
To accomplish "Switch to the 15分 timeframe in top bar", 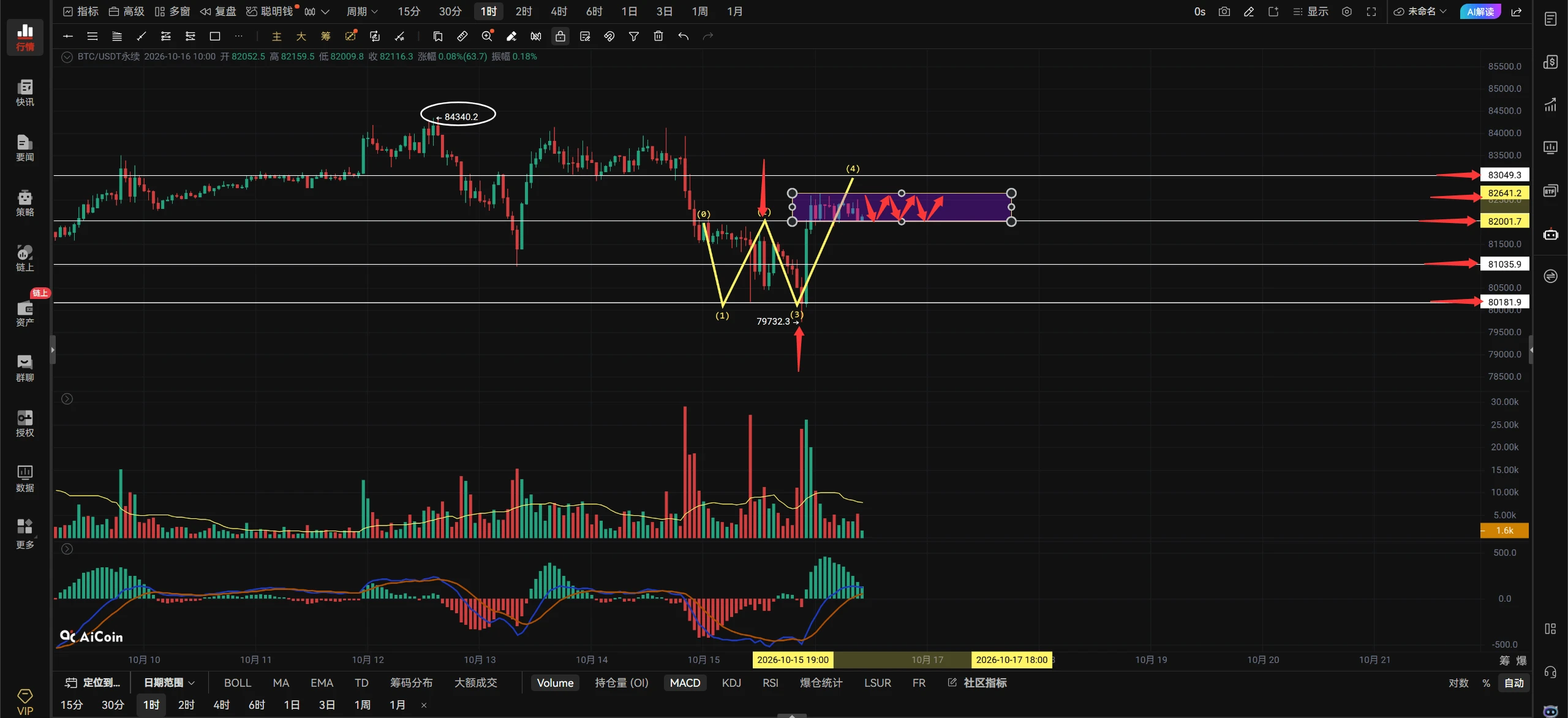I will click(x=409, y=12).
